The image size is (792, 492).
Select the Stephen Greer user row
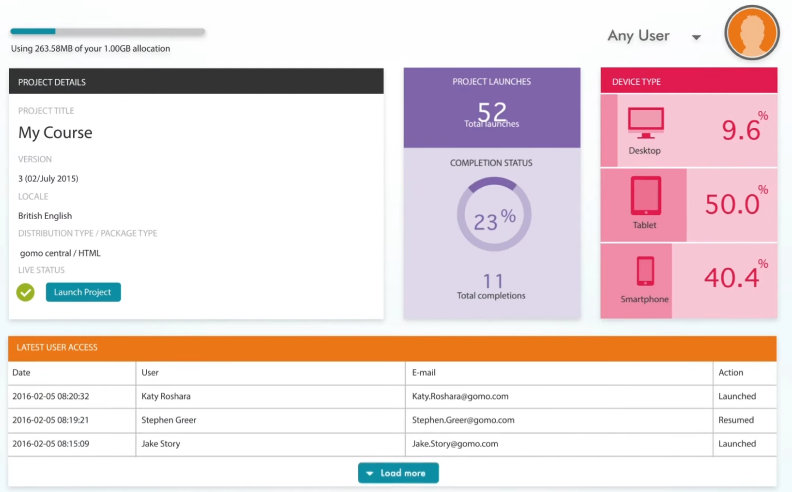coord(169,420)
